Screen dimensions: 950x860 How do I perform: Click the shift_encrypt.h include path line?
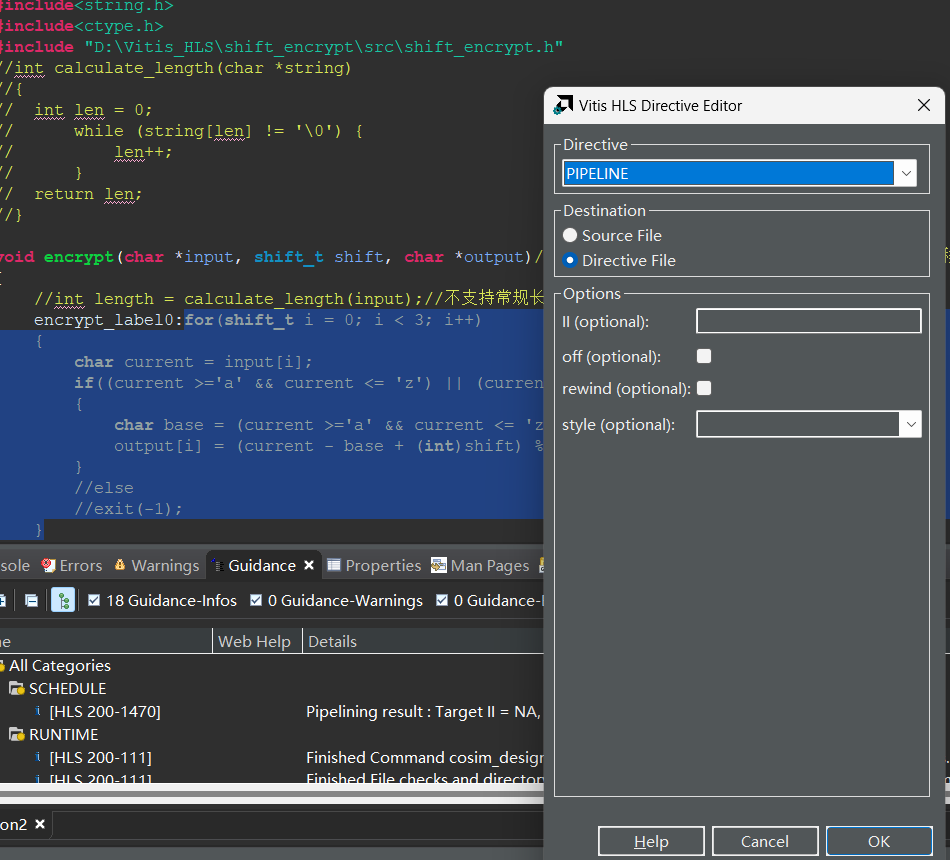[x=281, y=47]
